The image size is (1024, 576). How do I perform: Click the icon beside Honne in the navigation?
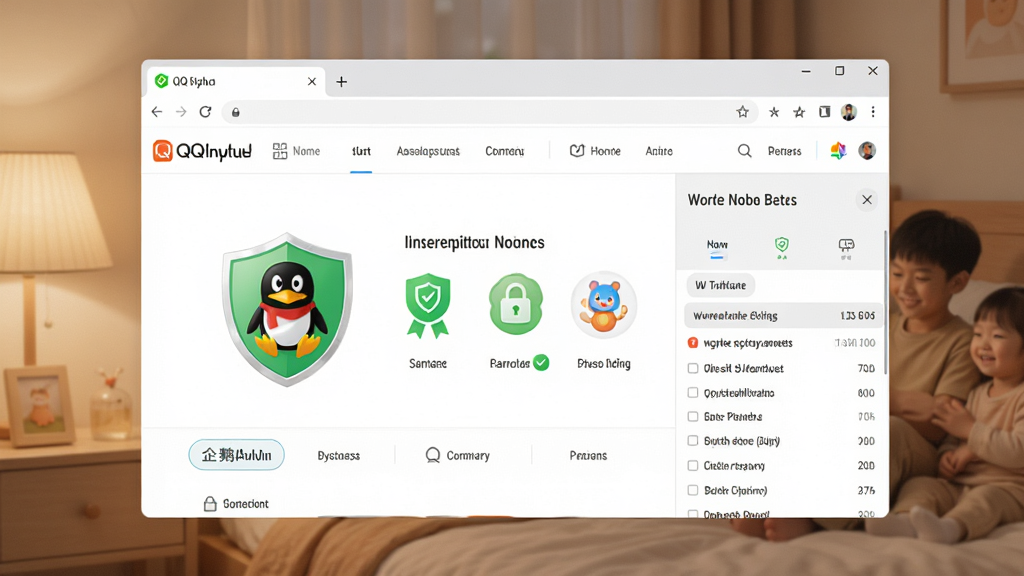coord(577,151)
